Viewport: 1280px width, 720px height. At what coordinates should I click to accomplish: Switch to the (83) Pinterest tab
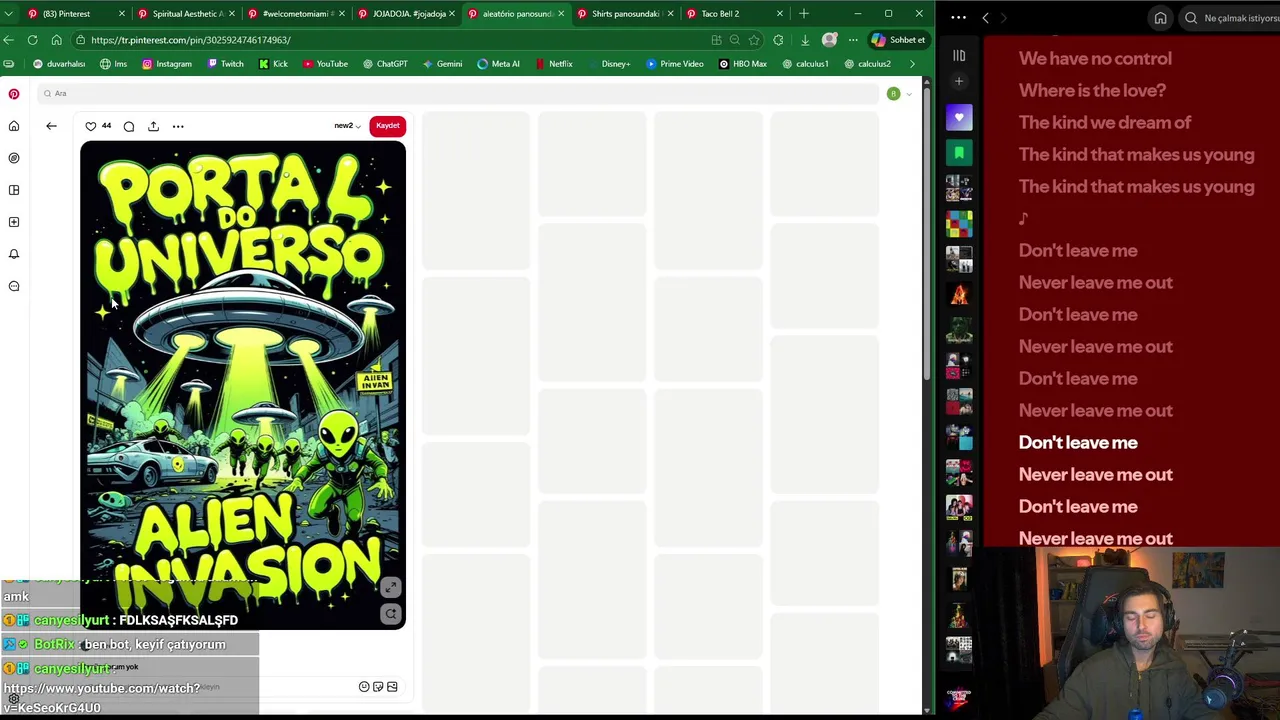(x=74, y=14)
